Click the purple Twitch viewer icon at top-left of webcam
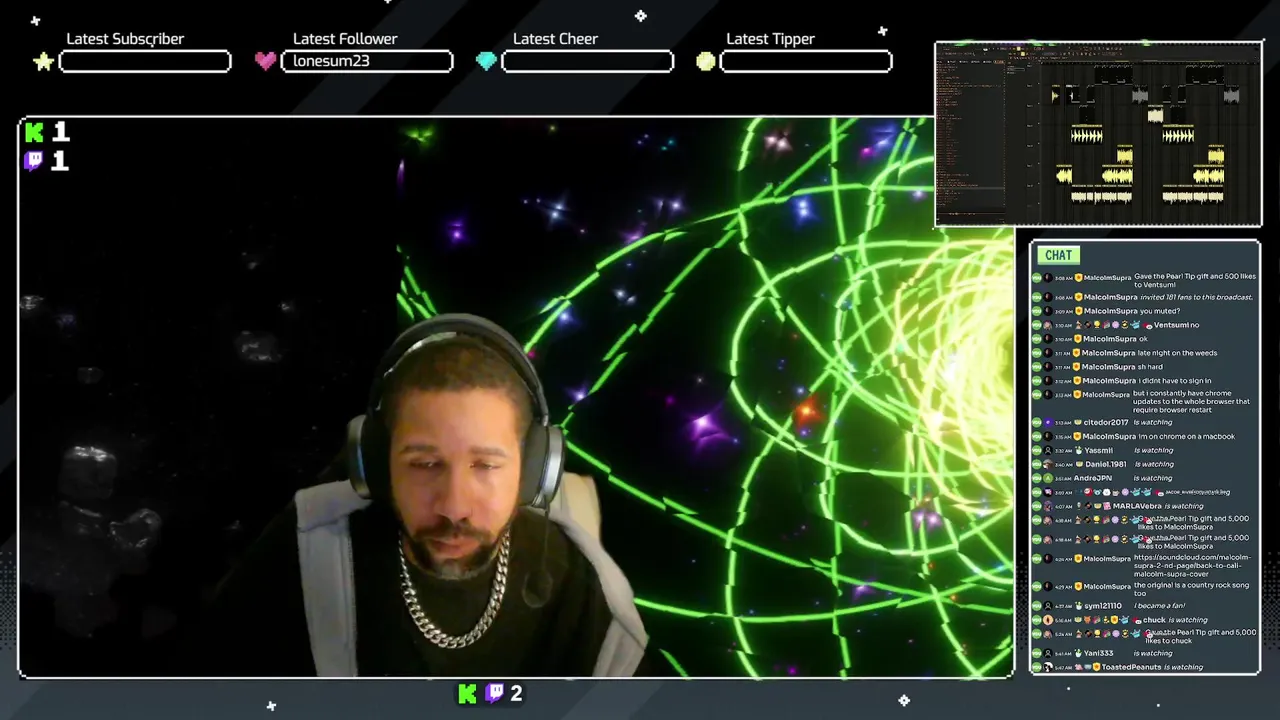Image resolution: width=1280 pixels, height=720 pixels. pos(34,160)
